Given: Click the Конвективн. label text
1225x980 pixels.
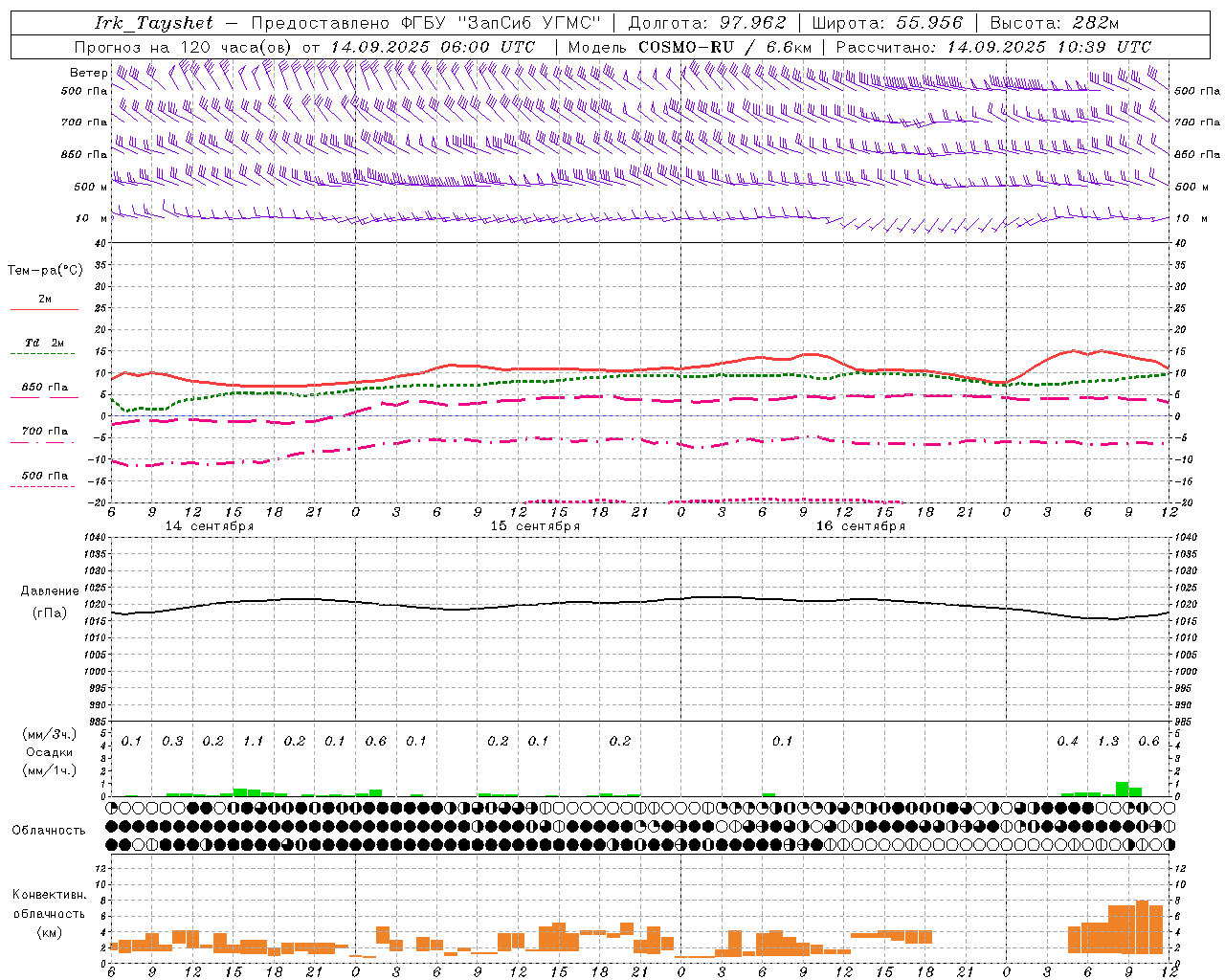Looking at the screenshot, I should 49,895.
